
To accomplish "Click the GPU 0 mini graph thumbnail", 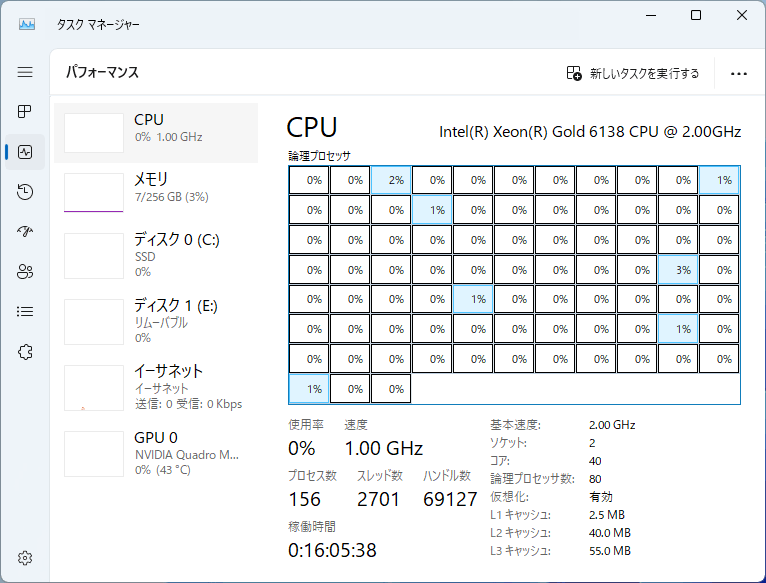I will (x=94, y=453).
